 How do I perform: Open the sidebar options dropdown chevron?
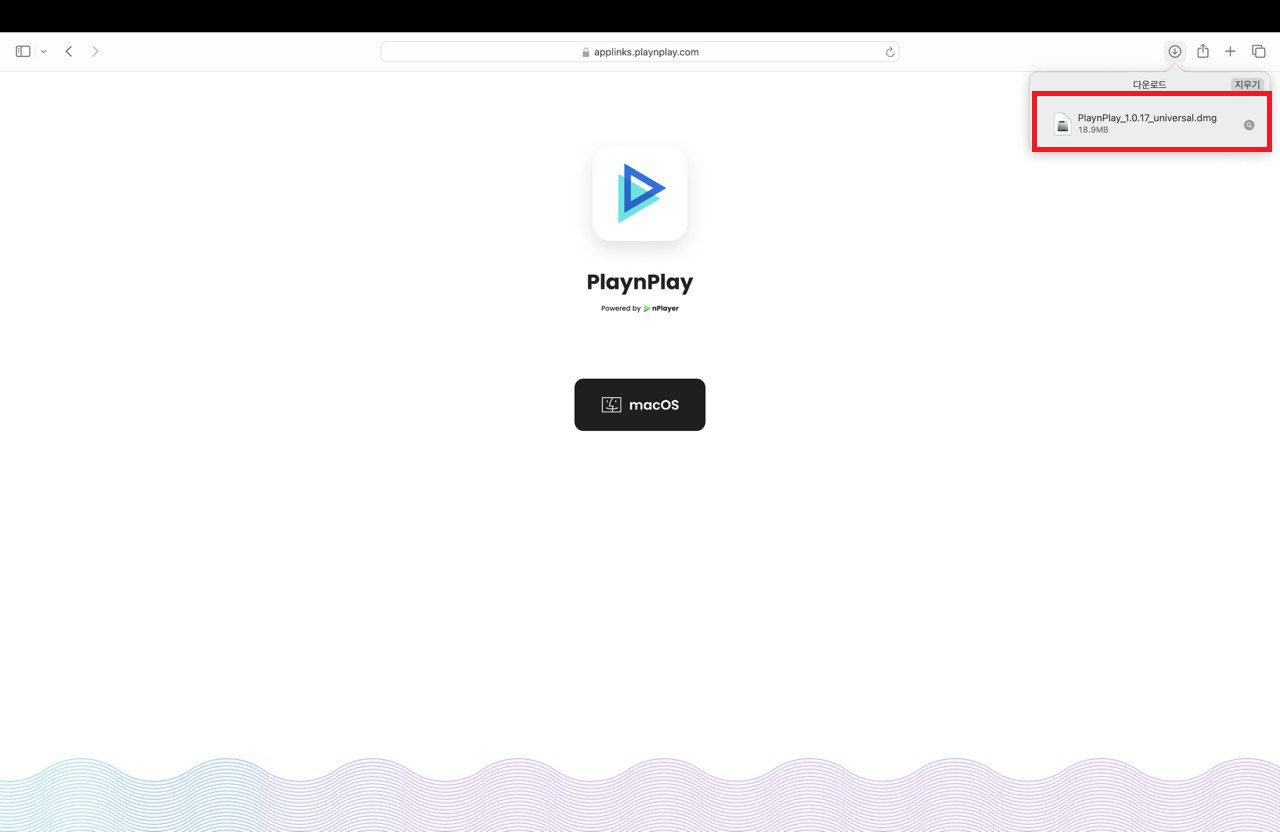pos(43,51)
